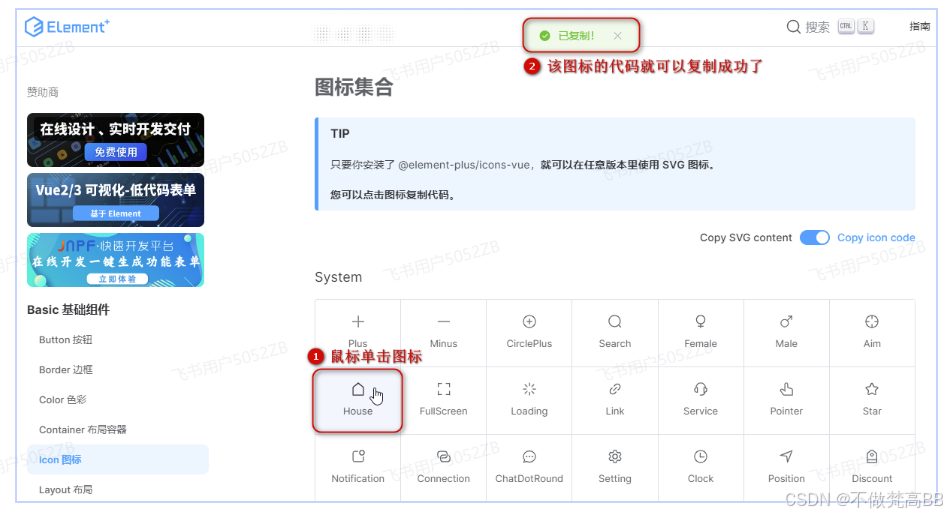This screenshot has width=947, height=515.
Task: Open the JNPF sponsor banner
Action: [x=115, y=260]
